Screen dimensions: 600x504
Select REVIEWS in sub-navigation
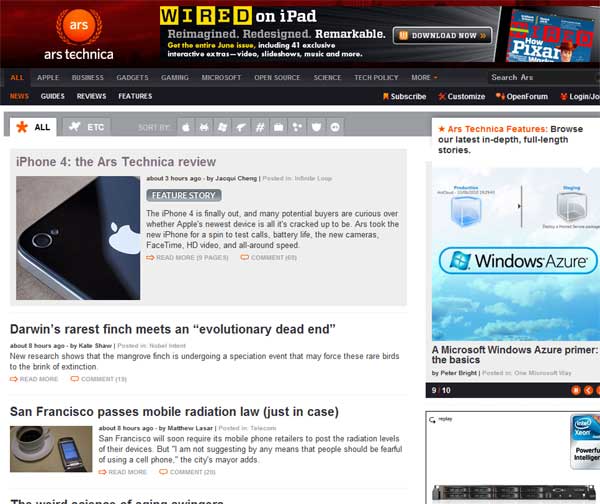click(x=91, y=96)
